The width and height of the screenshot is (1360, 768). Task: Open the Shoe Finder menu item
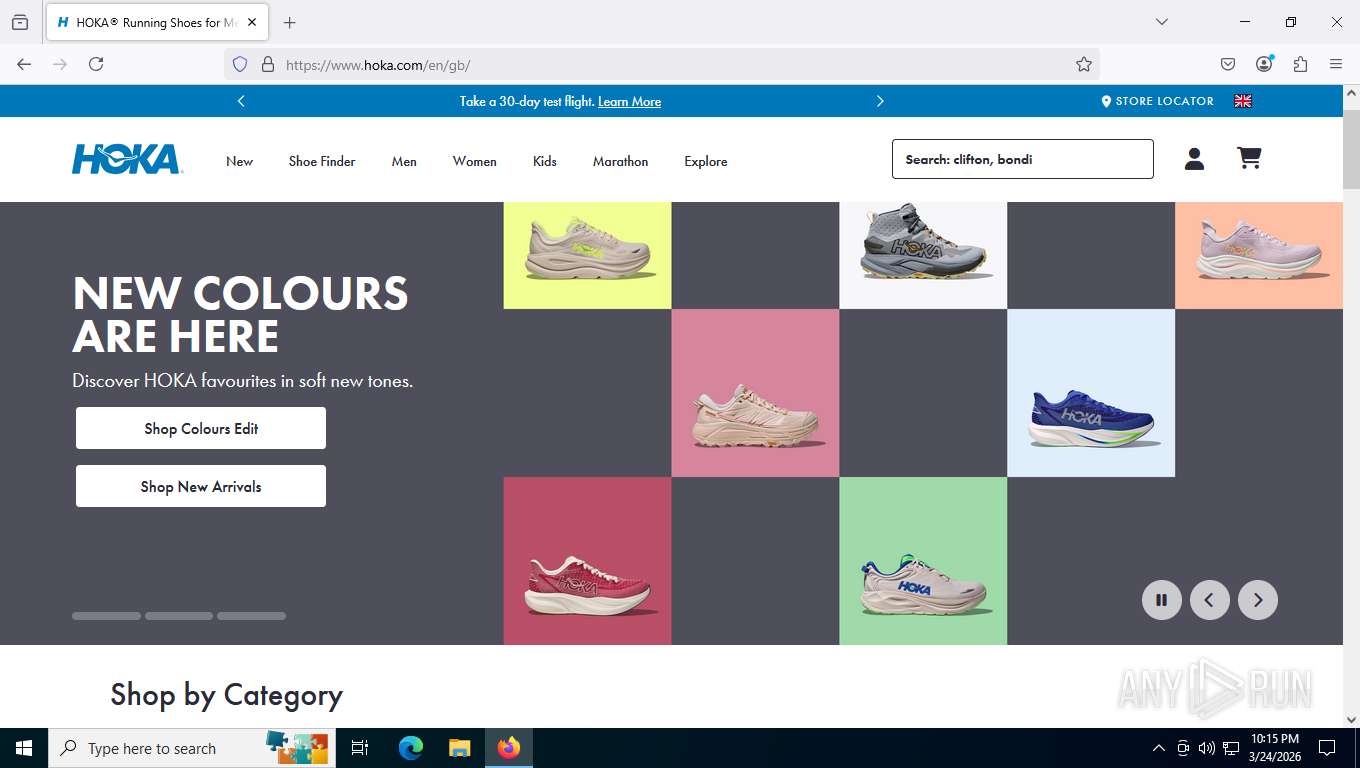coord(322,161)
